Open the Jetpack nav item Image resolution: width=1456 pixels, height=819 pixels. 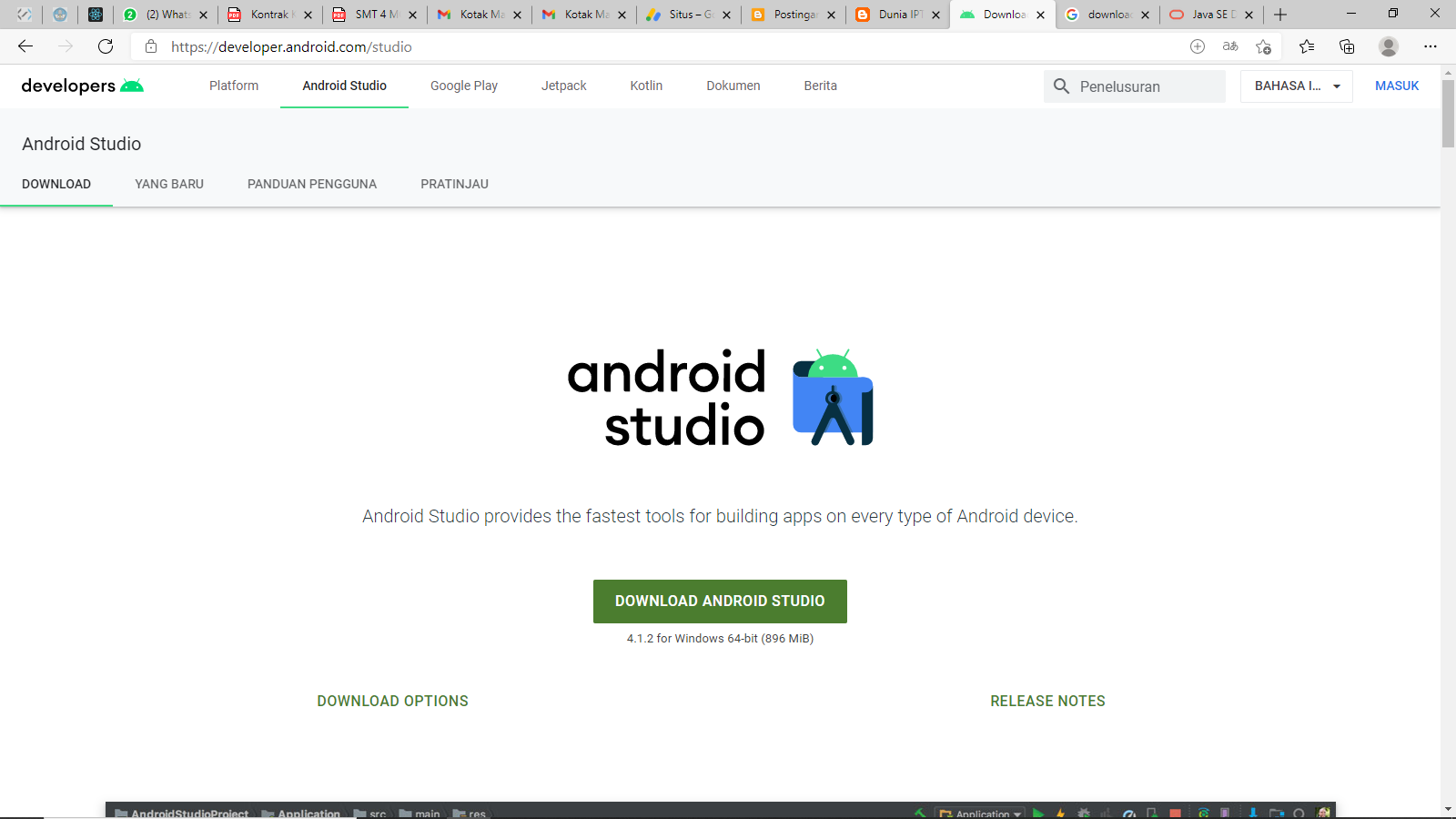(x=564, y=86)
